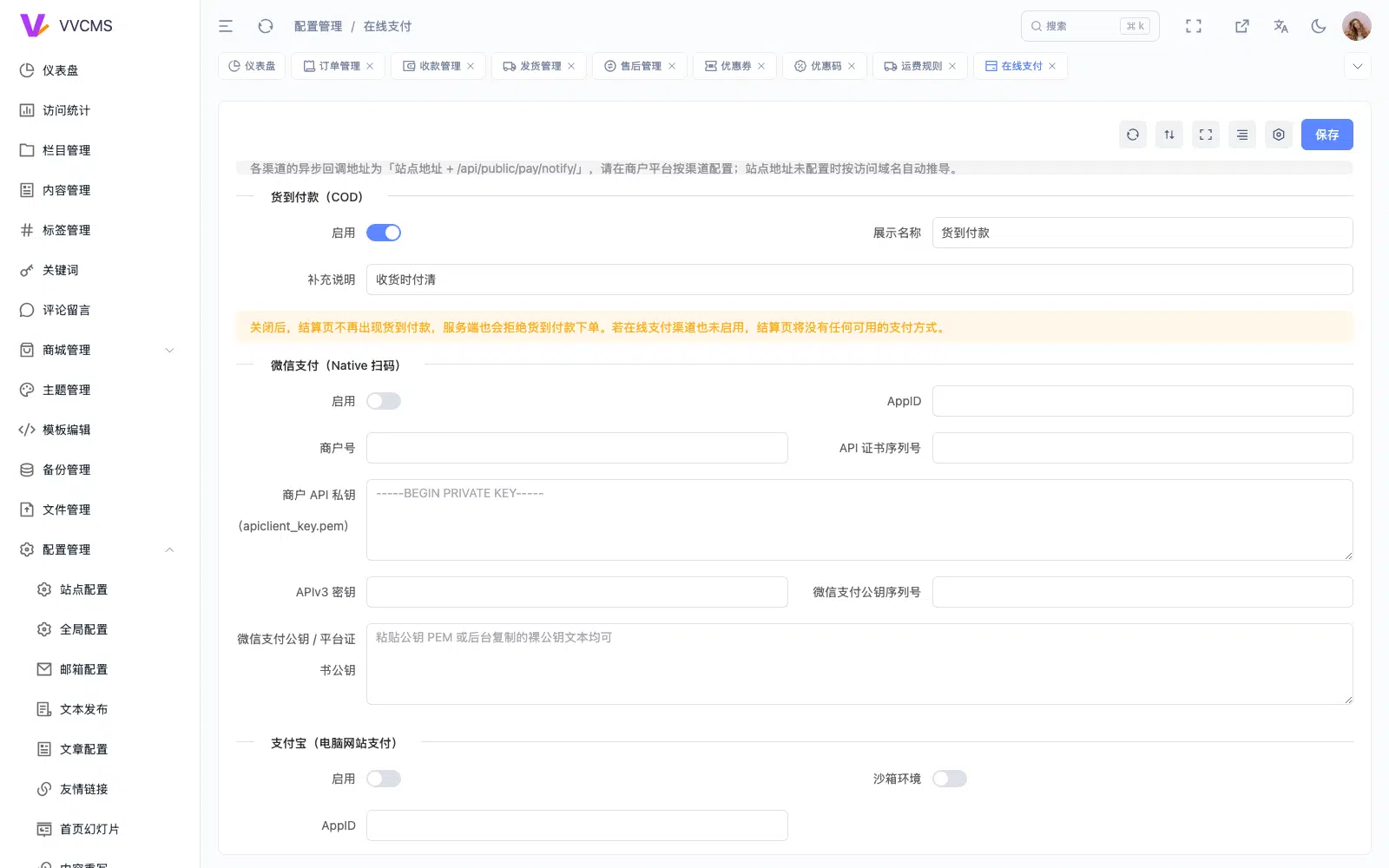The width and height of the screenshot is (1389, 868).
Task: Click the 补充说明 input field
Action: click(859, 279)
